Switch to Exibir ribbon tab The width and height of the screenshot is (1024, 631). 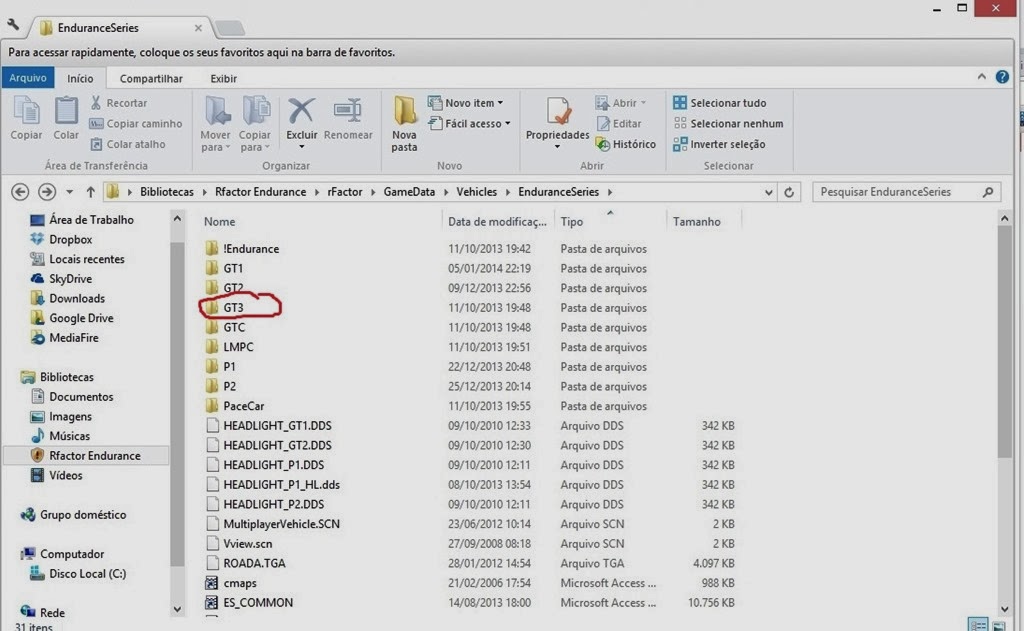[x=223, y=78]
